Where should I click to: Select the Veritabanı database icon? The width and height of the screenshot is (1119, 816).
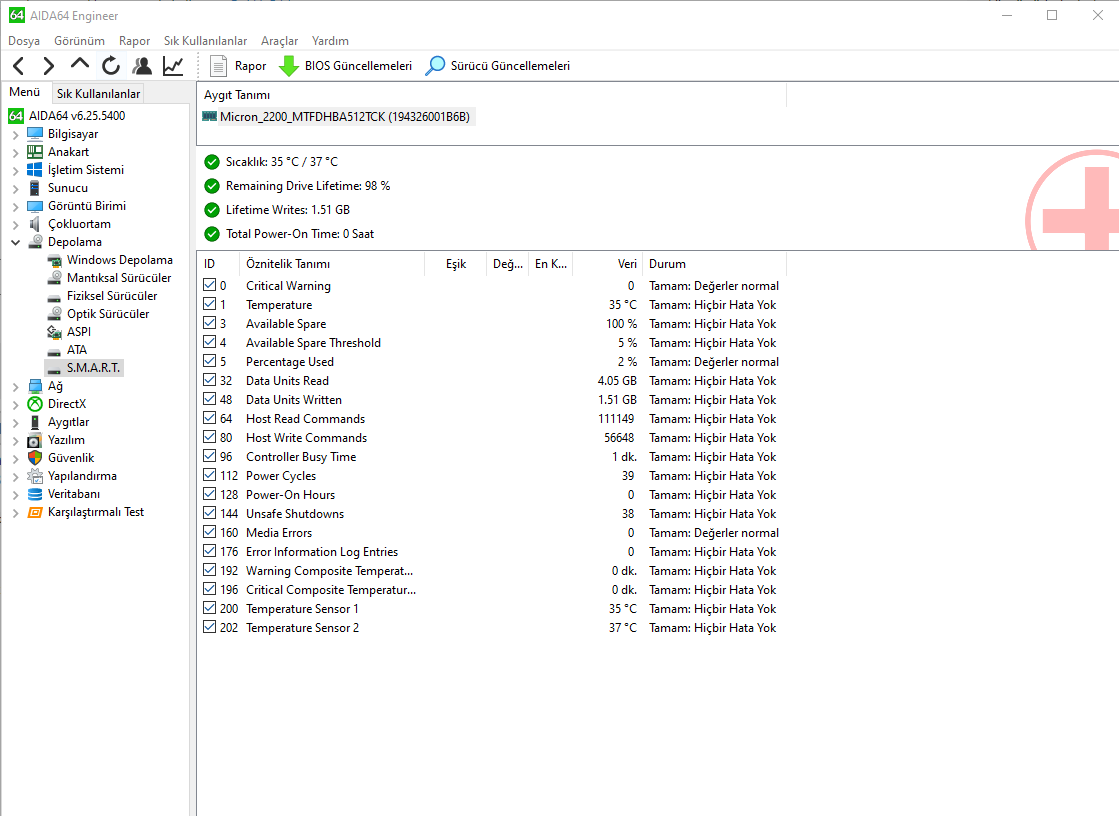tap(35, 494)
